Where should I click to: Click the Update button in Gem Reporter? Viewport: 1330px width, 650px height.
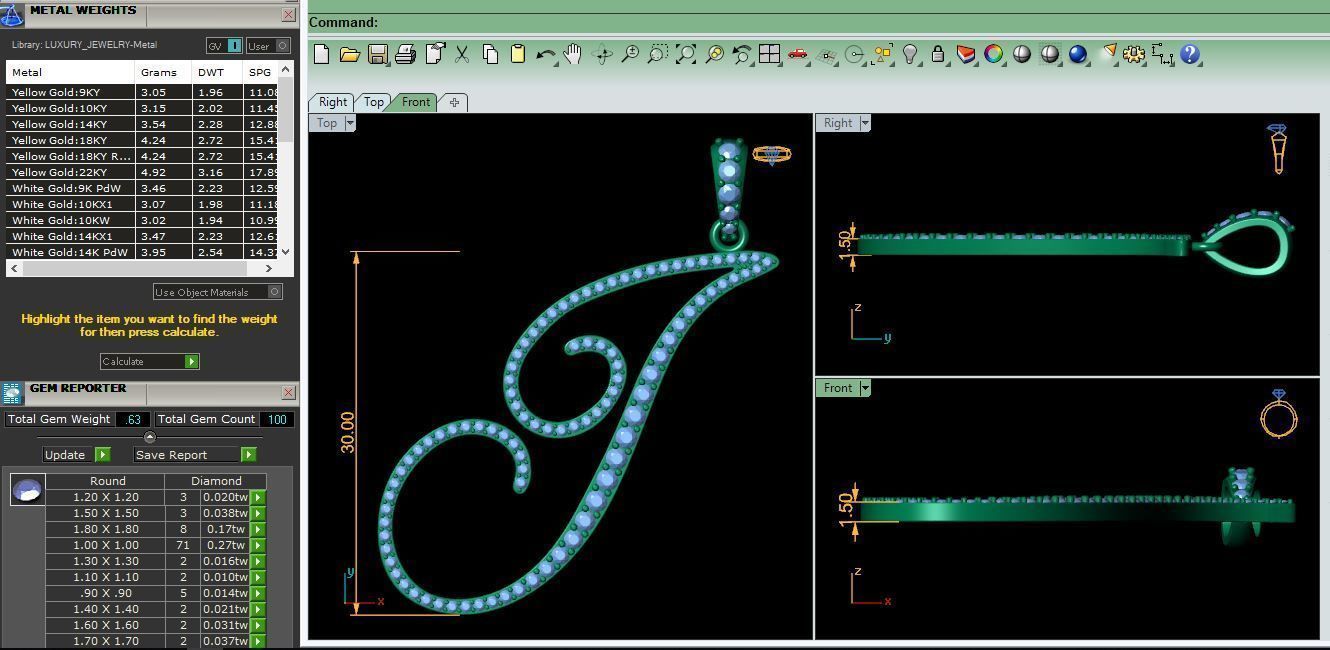tap(76, 455)
